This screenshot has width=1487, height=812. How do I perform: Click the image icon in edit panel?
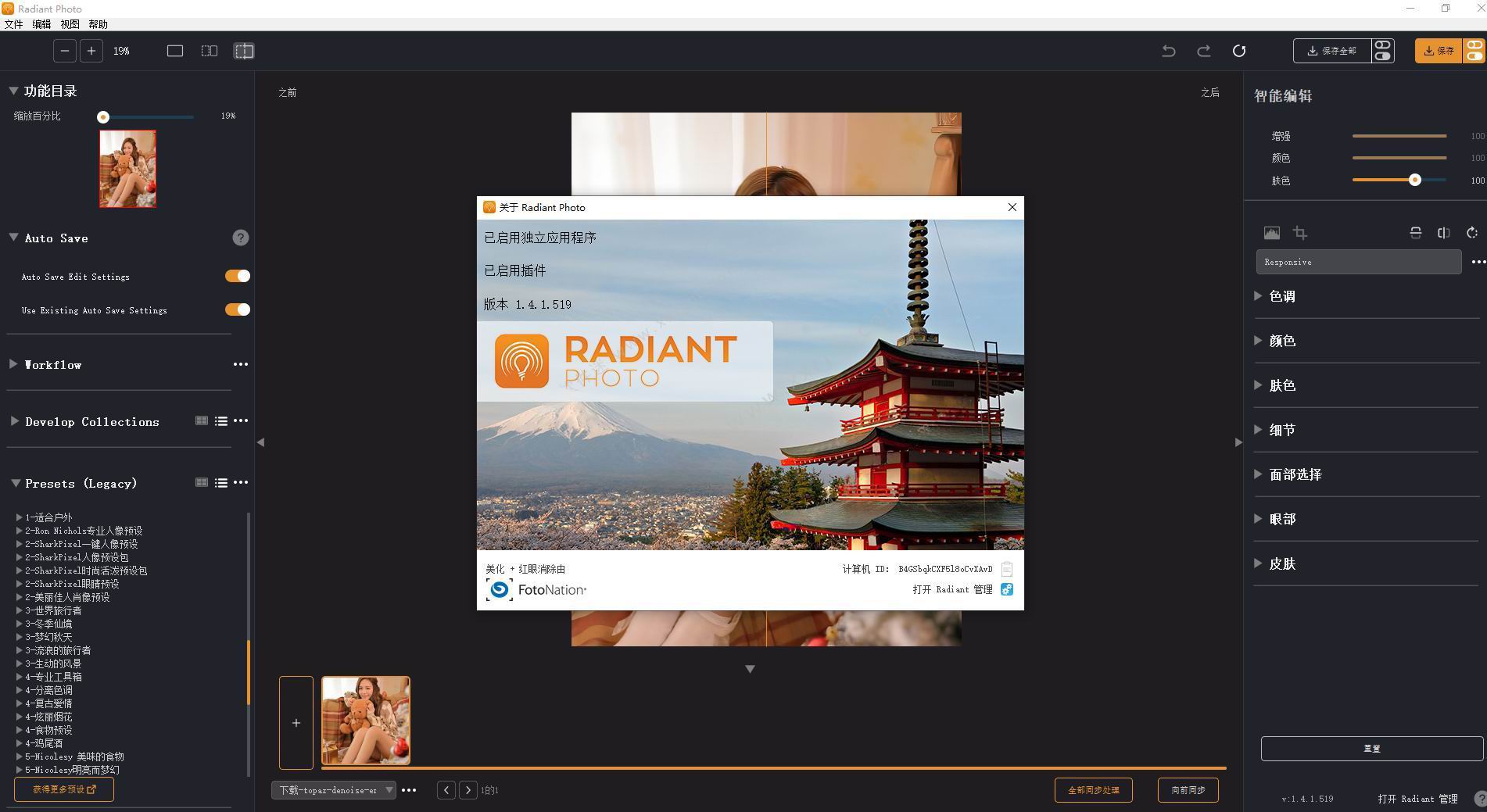tap(1272, 233)
